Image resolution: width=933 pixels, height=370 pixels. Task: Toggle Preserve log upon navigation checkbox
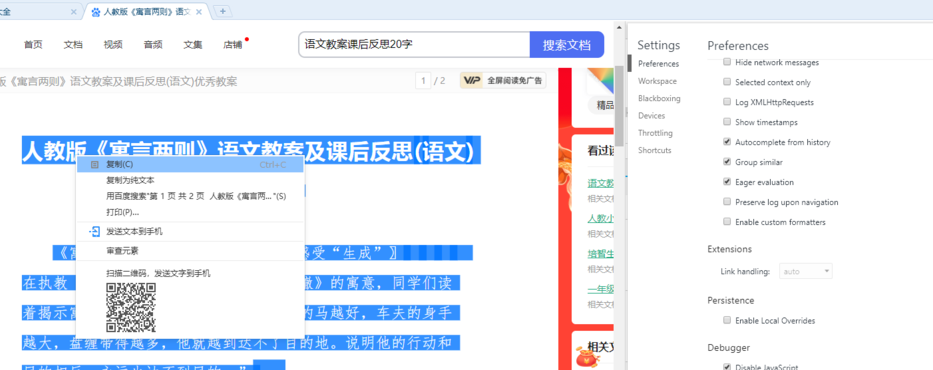coord(727,201)
